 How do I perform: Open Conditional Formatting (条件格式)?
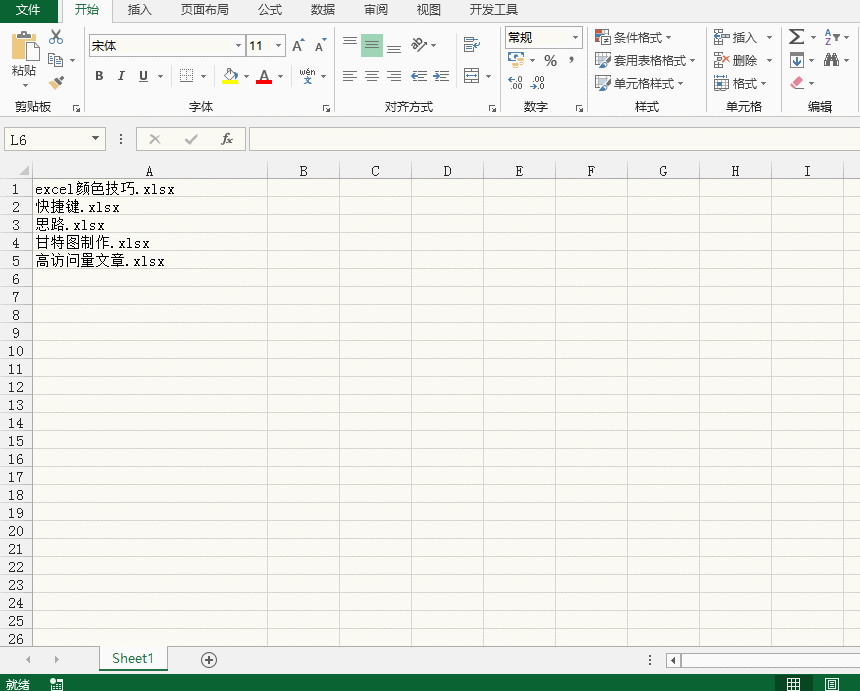633,37
